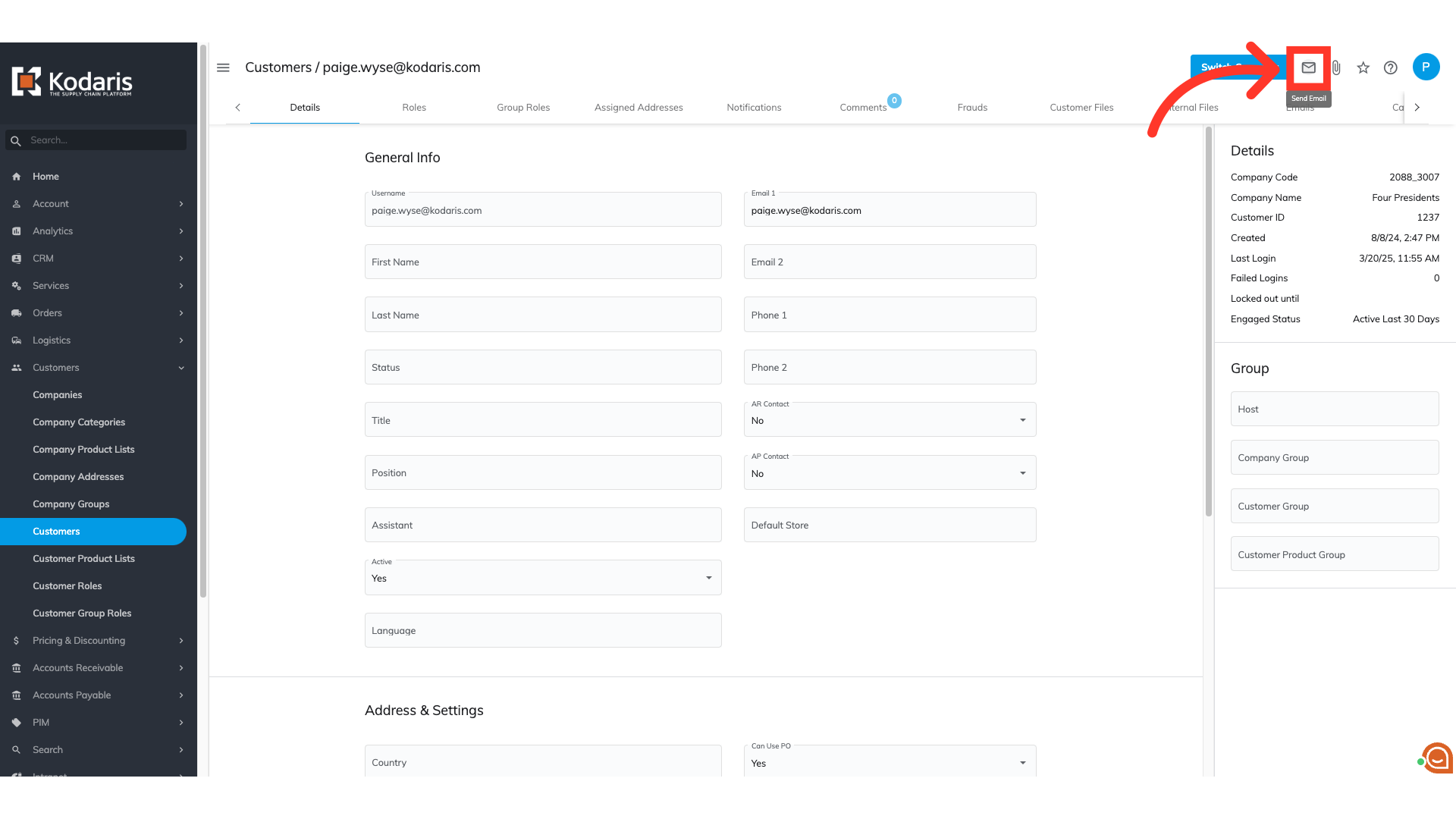The width and height of the screenshot is (1456, 819).
Task: Toggle the hamburger menu icon
Action: (223, 67)
